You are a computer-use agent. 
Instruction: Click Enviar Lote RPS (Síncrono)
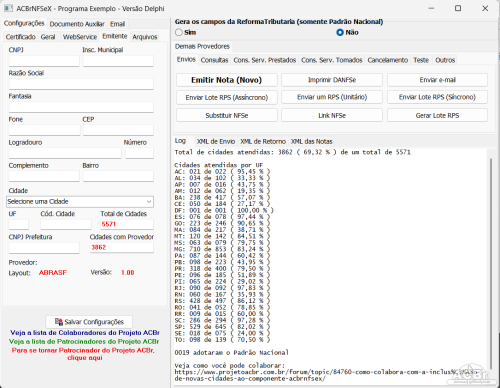pos(437,97)
